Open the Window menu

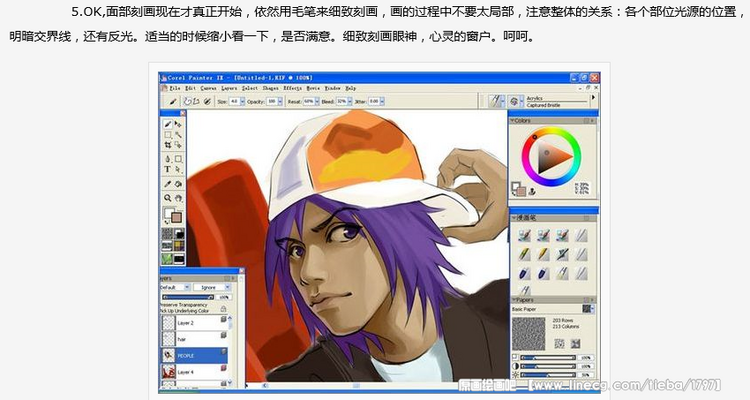coord(332,88)
